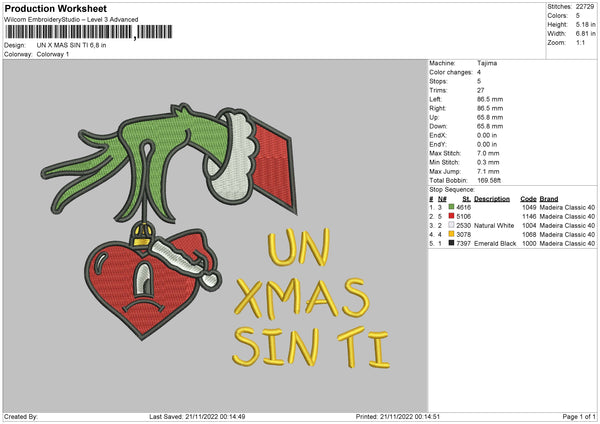
Task: Select the 'Natural White' description
Action: (x=494, y=225)
